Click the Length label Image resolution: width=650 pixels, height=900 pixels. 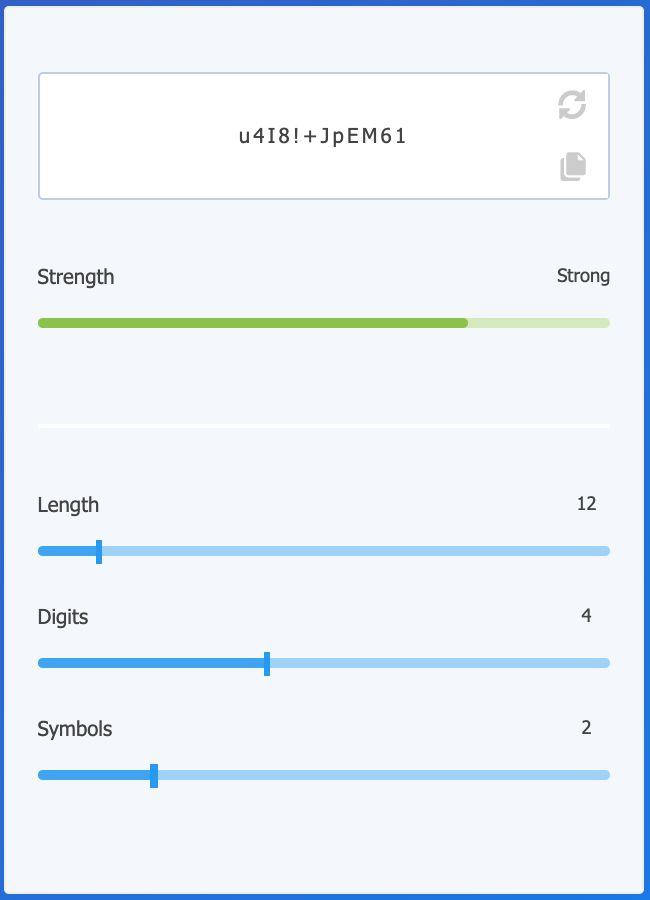68,505
